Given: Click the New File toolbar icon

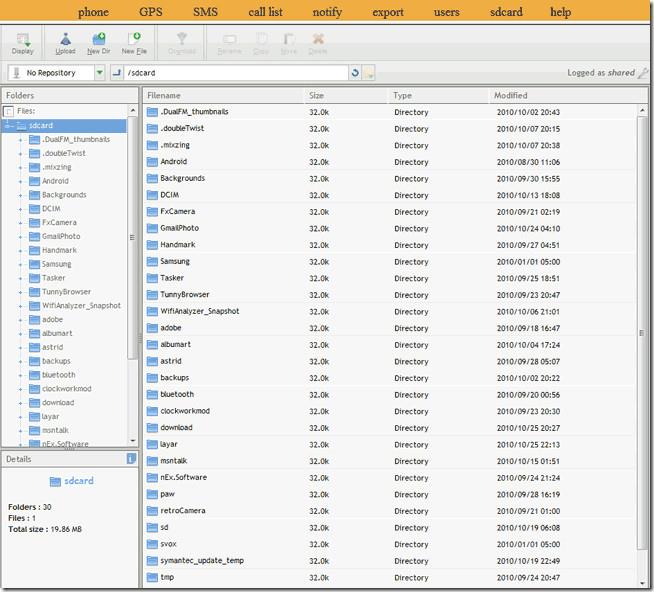Looking at the screenshot, I should click(x=134, y=43).
